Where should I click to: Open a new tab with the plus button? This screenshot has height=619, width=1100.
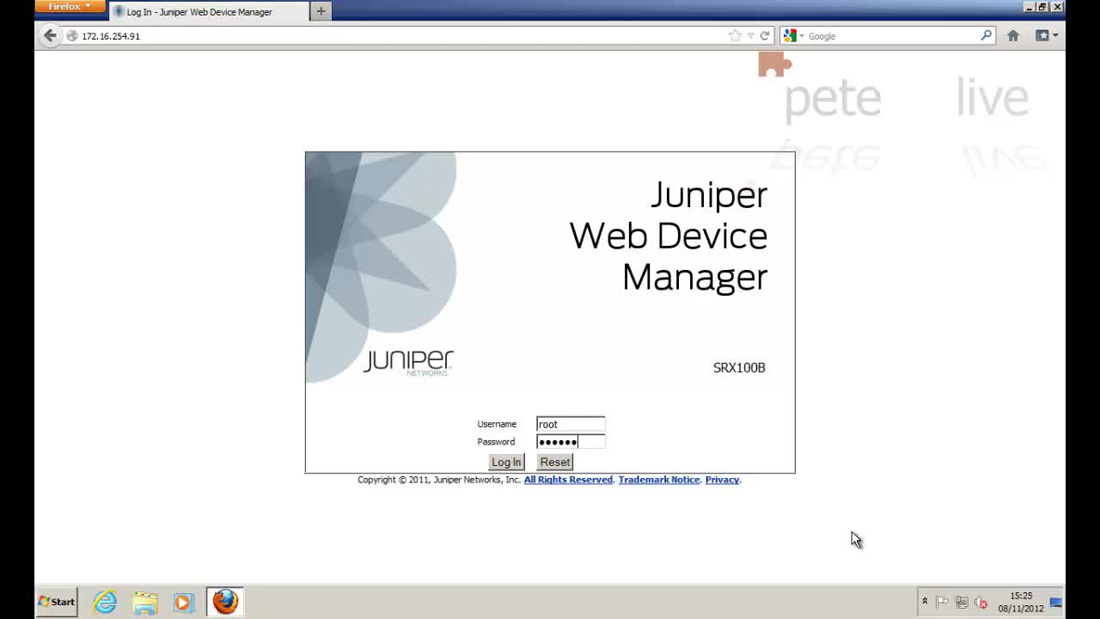coord(321,11)
